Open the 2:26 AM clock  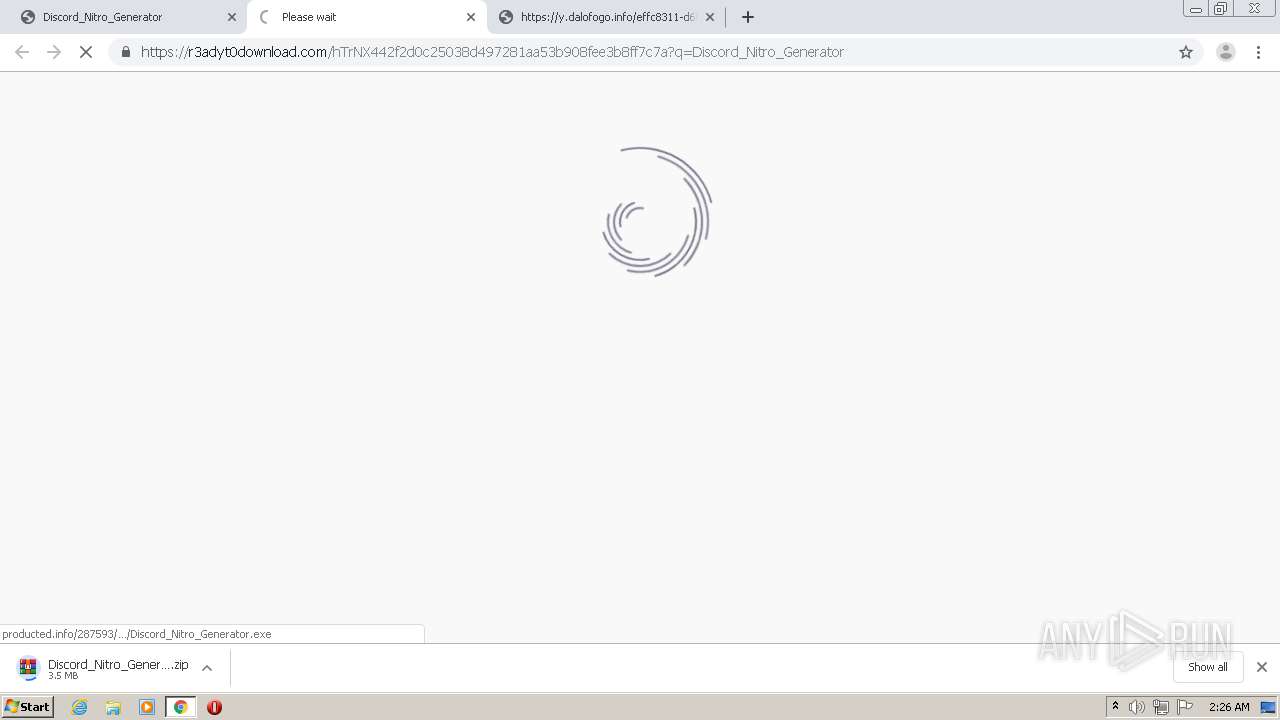point(1229,707)
